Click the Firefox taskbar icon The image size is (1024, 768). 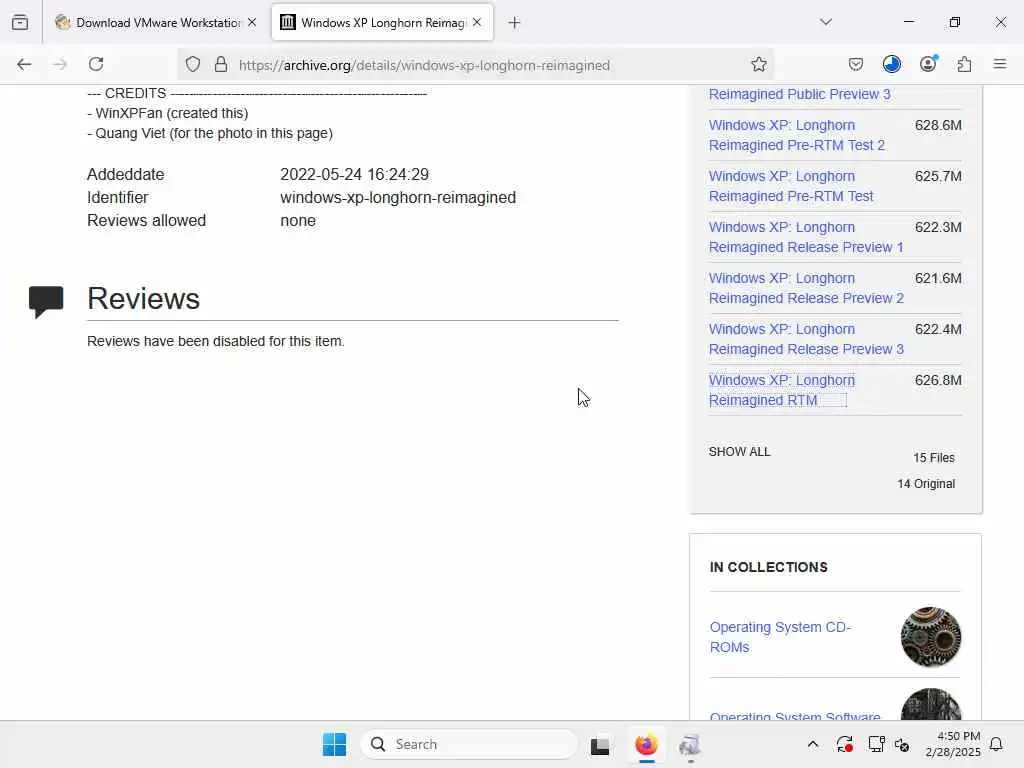coord(646,744)
